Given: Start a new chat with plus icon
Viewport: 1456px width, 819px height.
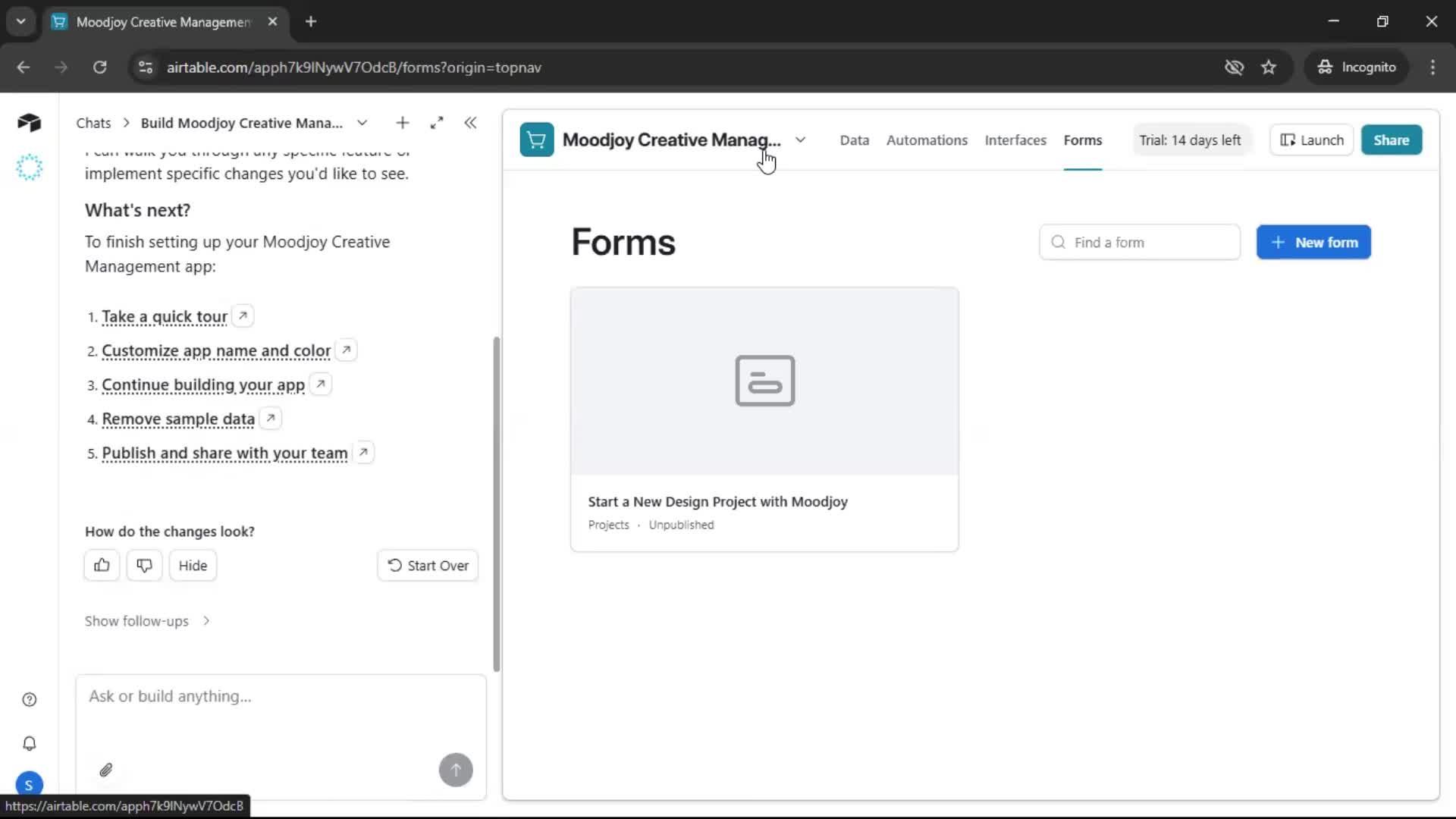Looking at the screenshot, I should [x=403, y=123].
